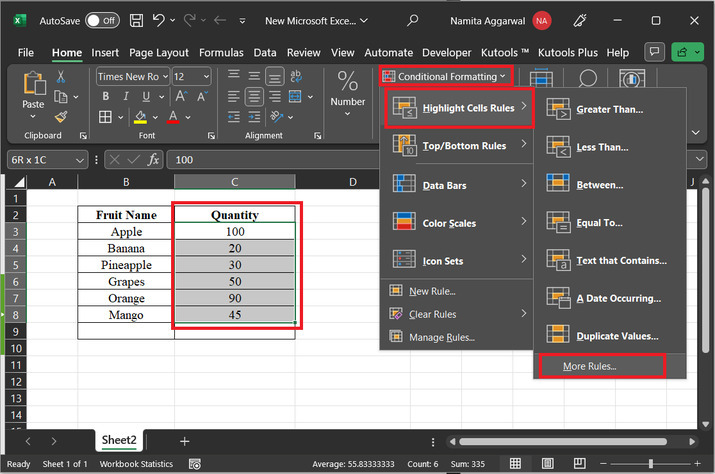Toggle Bold formatting
The image size is (715, 474).
point(104,98)
